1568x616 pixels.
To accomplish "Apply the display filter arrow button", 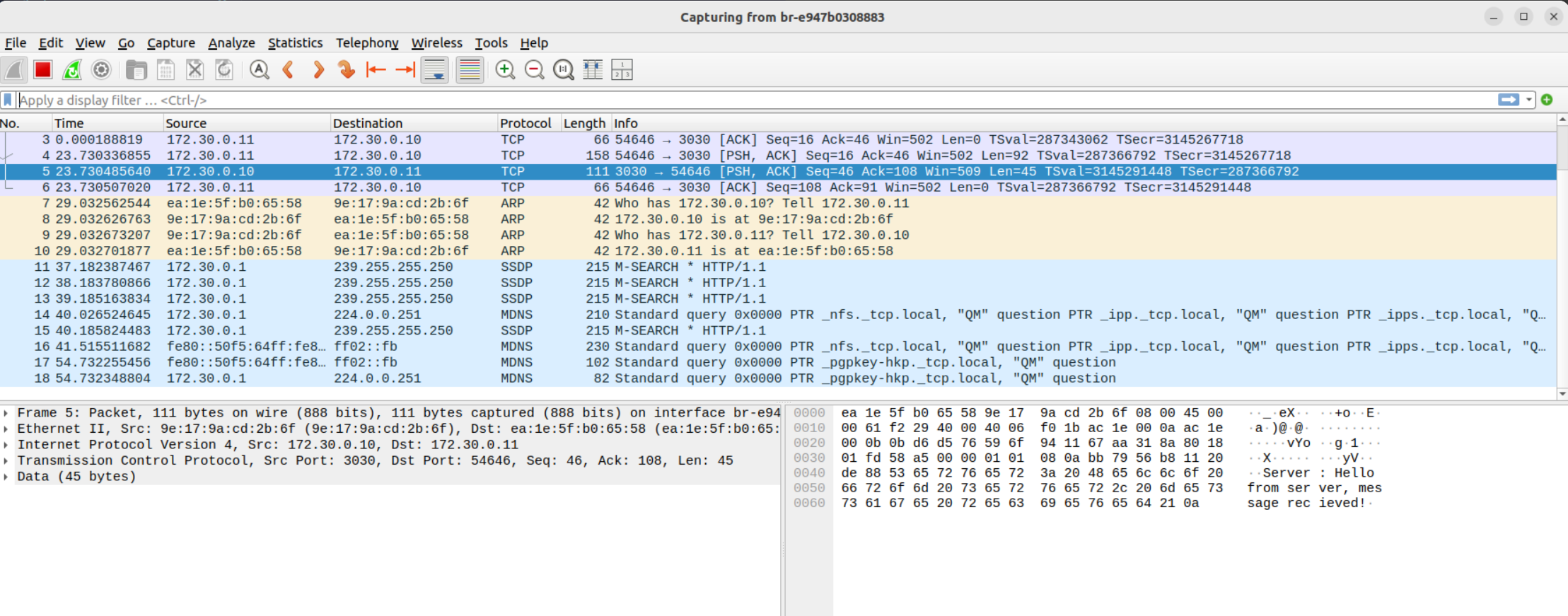I will point(1508,100).
